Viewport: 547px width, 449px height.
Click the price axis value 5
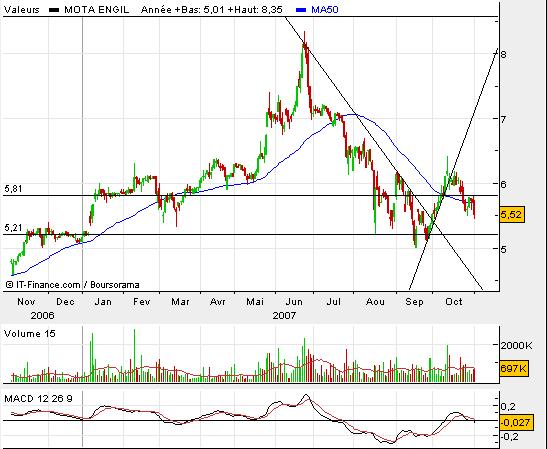click(503, 249)
